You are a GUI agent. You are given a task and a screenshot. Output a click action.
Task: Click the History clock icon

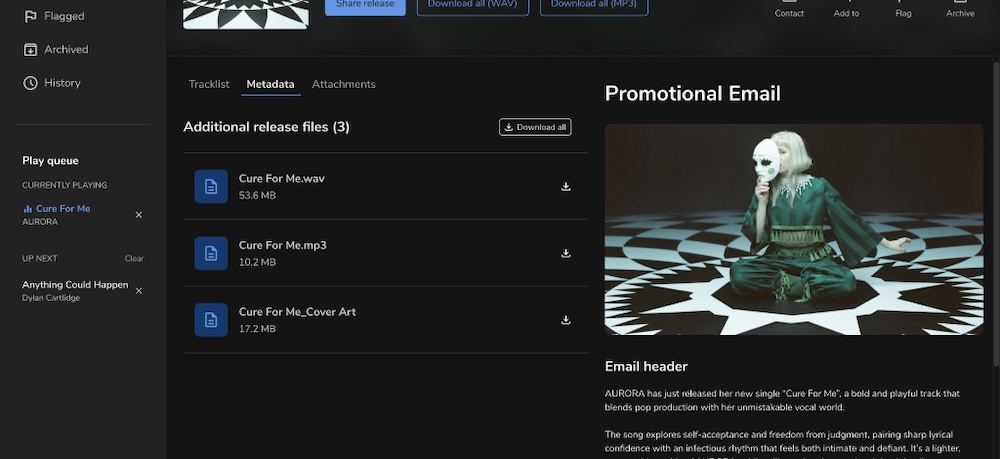[x=31, y=83]
